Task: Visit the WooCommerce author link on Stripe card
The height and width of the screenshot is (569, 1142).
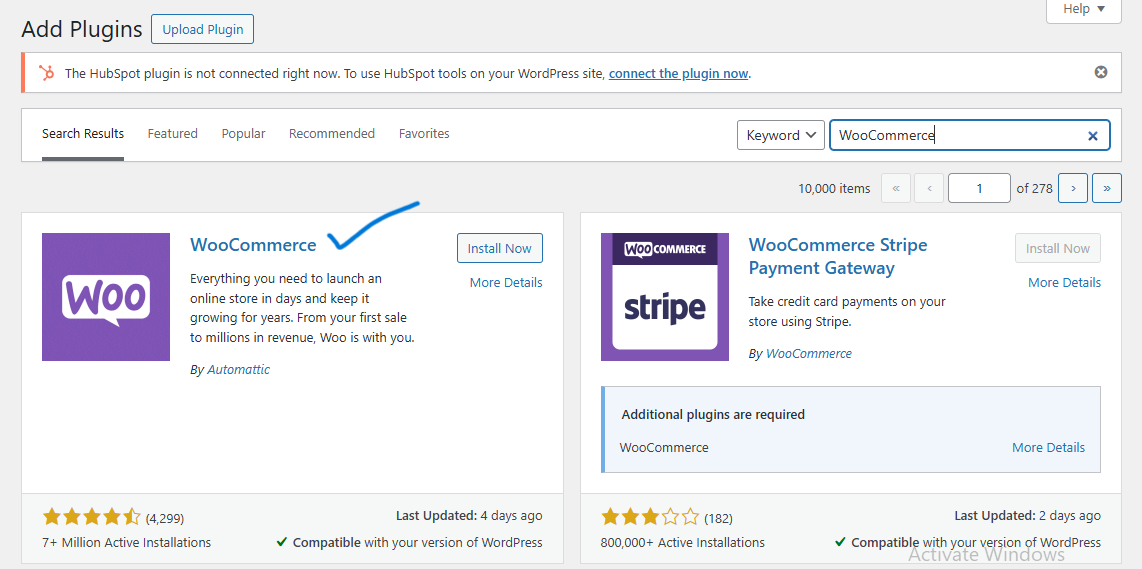Action: point(808,354)
